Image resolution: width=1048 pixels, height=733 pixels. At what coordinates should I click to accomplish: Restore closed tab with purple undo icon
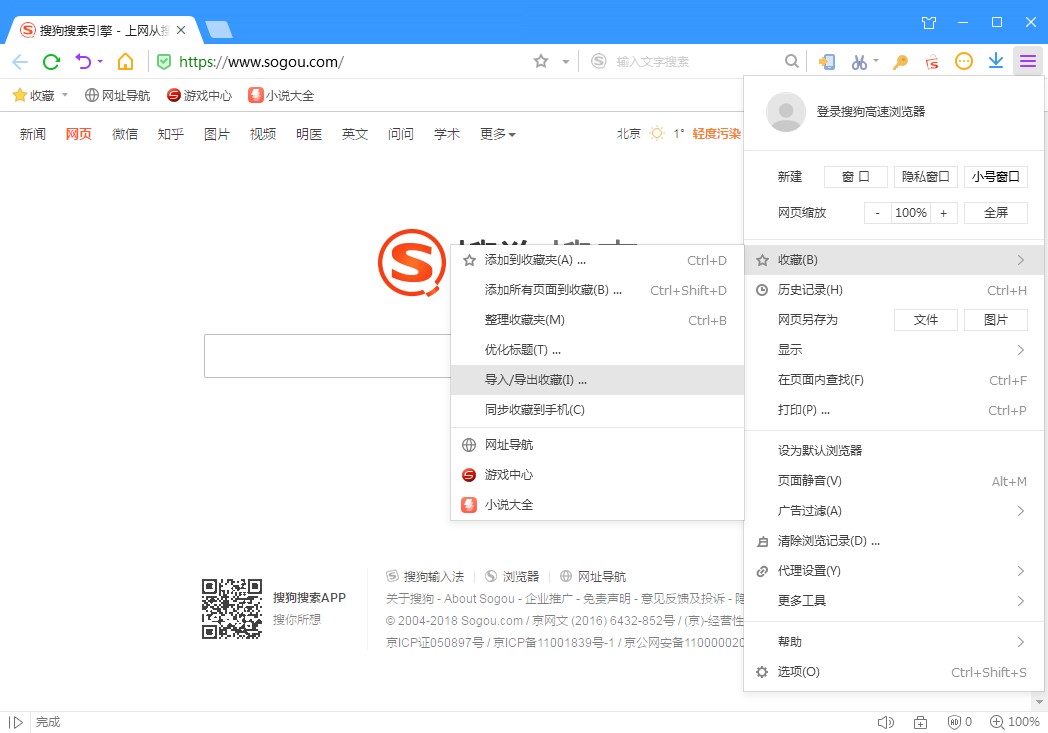pyautogui.click(x=84, y=62)
